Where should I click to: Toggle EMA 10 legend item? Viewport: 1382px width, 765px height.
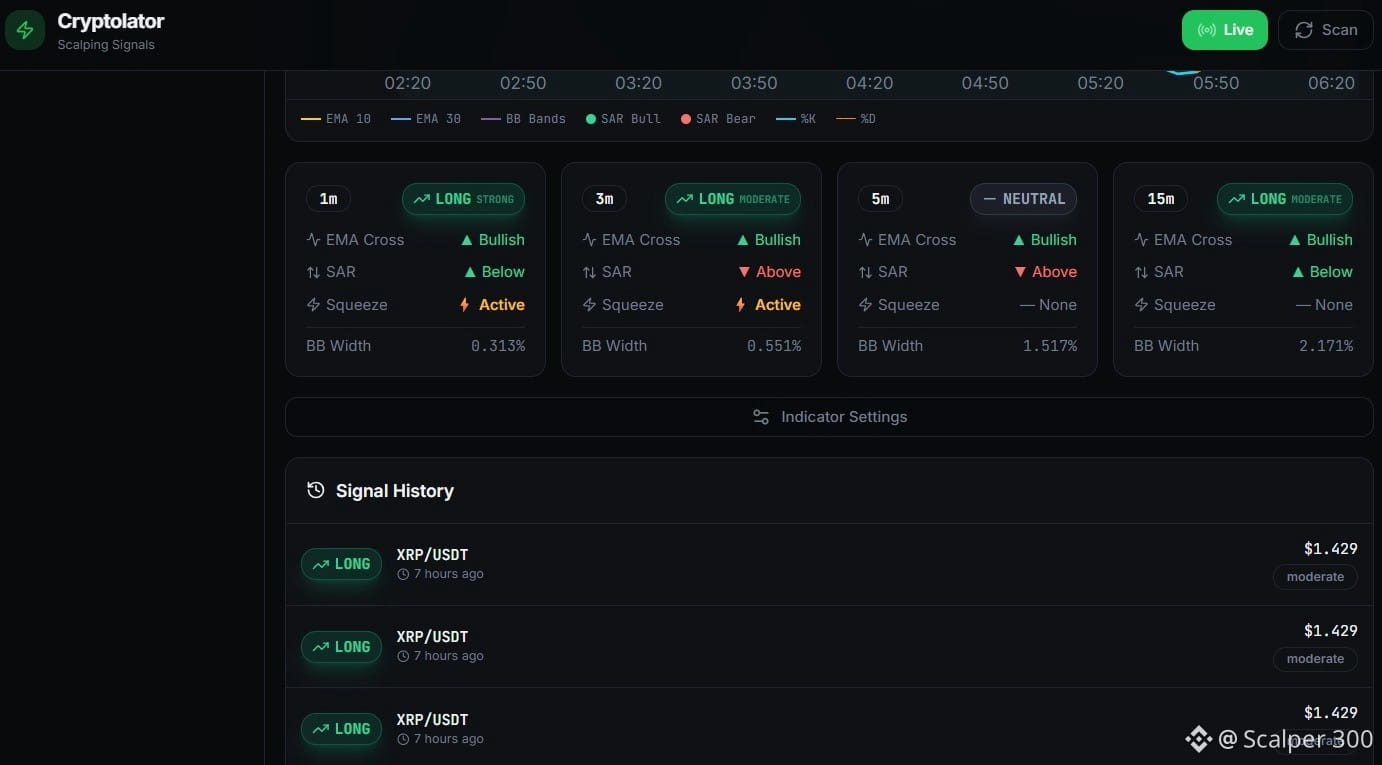(x=336, y=119)
